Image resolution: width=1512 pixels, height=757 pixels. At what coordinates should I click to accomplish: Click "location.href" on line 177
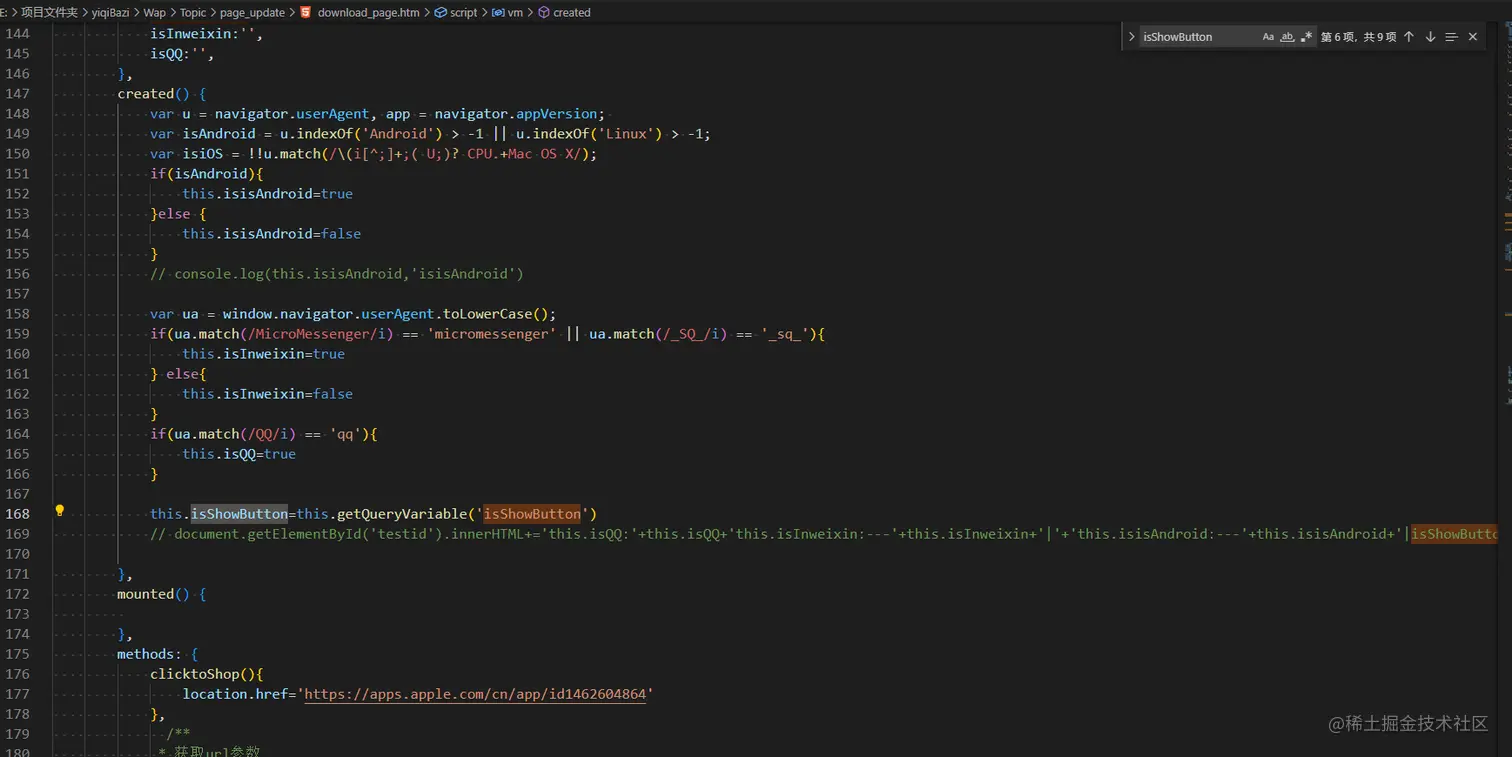[236, 694]
